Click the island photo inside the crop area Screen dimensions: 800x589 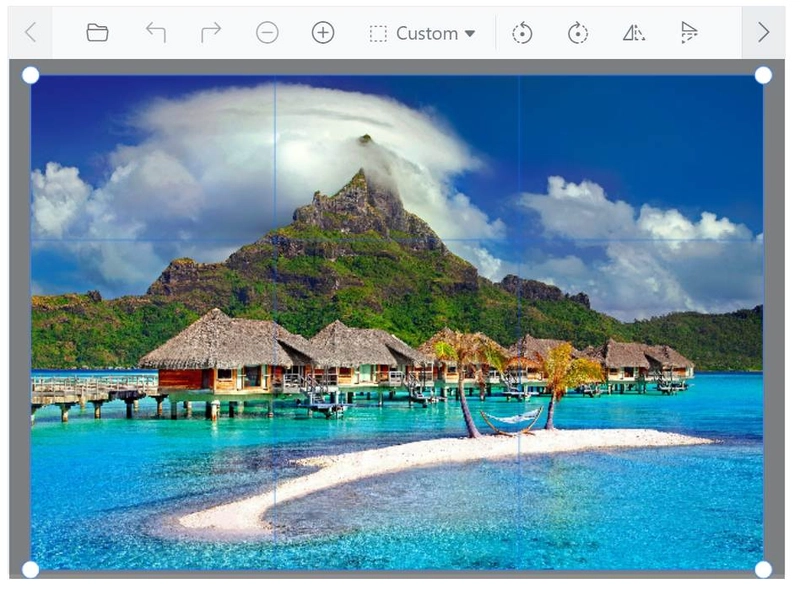coord(397,323)
